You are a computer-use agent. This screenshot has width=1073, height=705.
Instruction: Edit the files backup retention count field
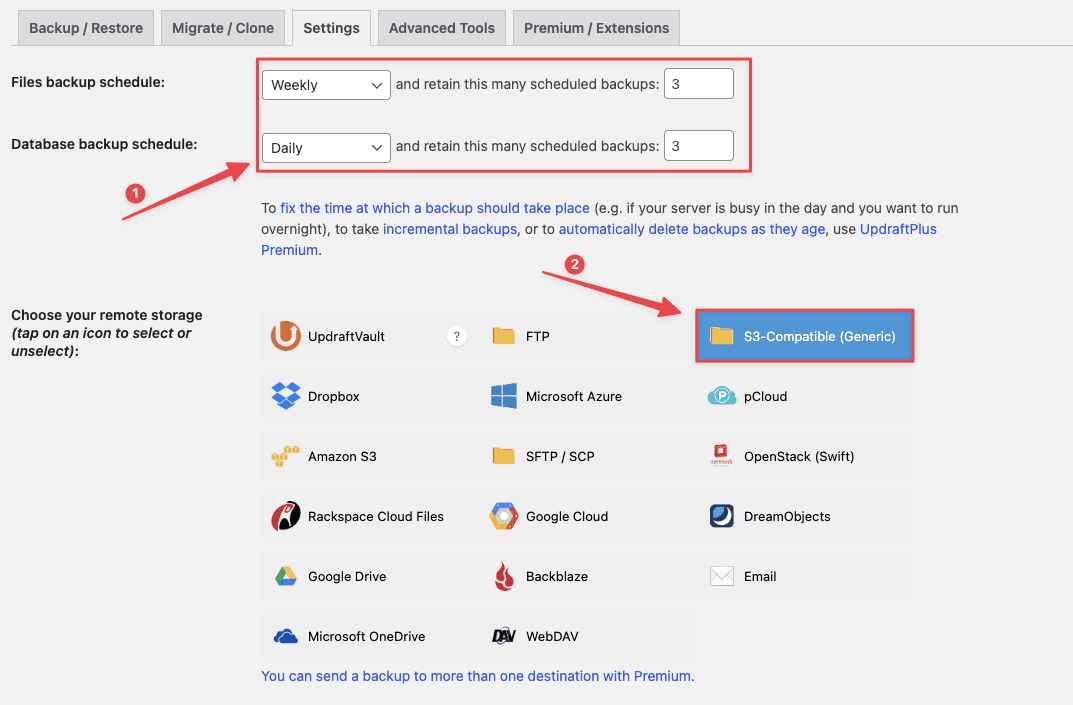pyautogui.click(x=698, y=83)
